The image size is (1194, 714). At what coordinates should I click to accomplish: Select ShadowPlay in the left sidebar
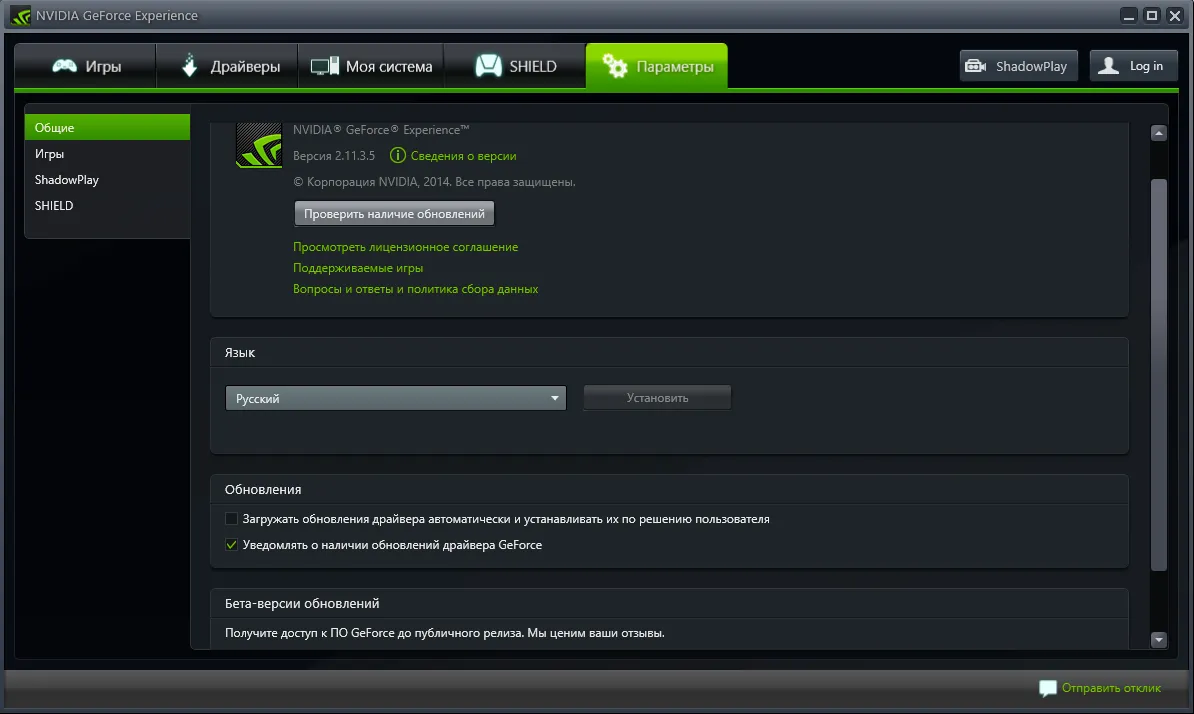click(x=67, y=180)
